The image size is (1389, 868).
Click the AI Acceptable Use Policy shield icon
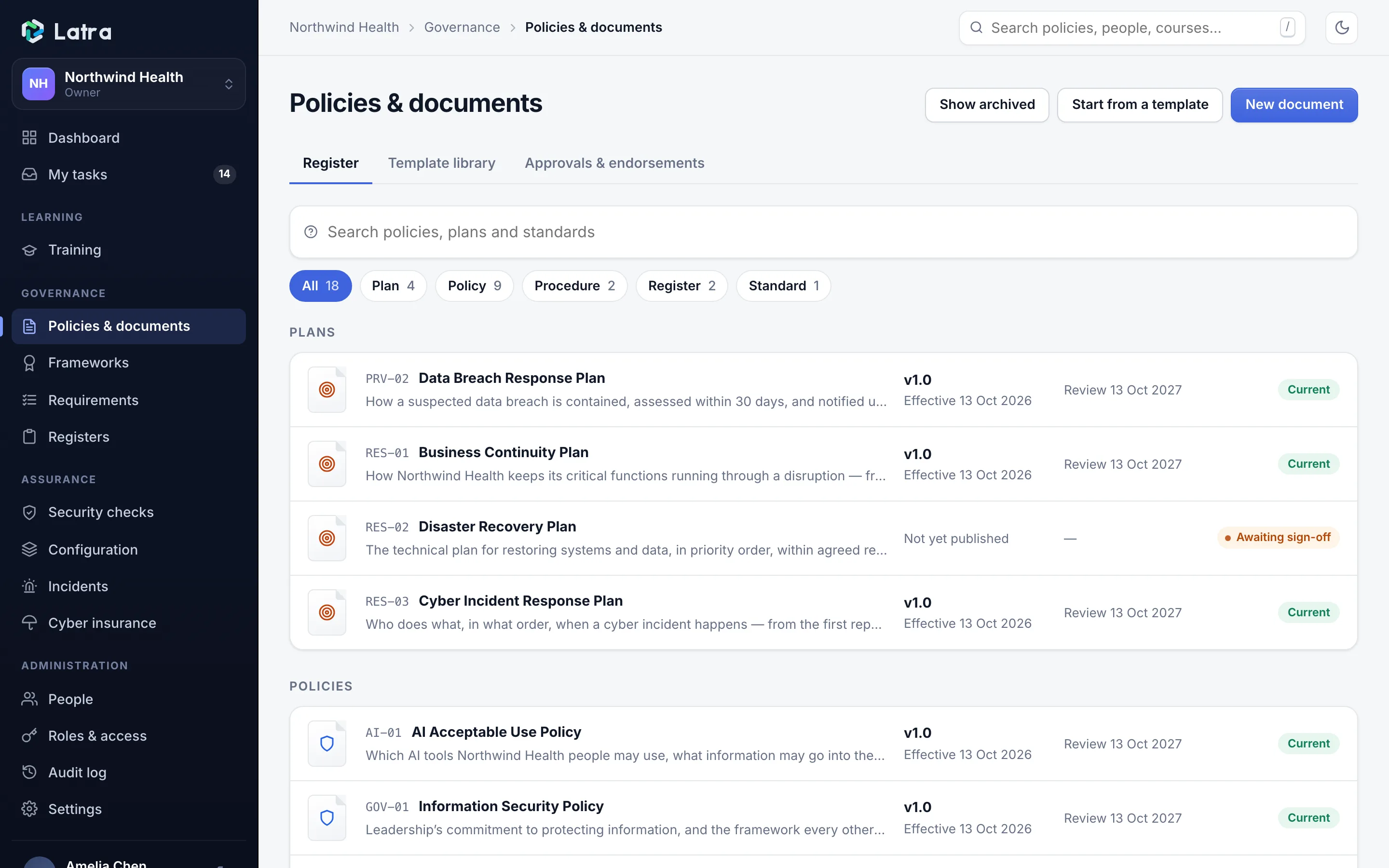(x=327, y=744)
